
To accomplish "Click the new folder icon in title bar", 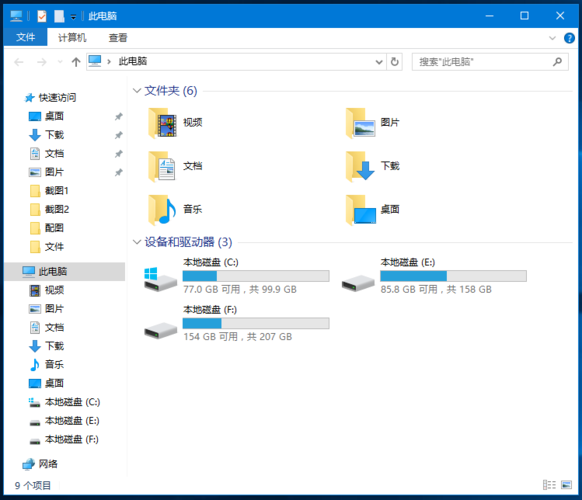I will click(59, 16).
